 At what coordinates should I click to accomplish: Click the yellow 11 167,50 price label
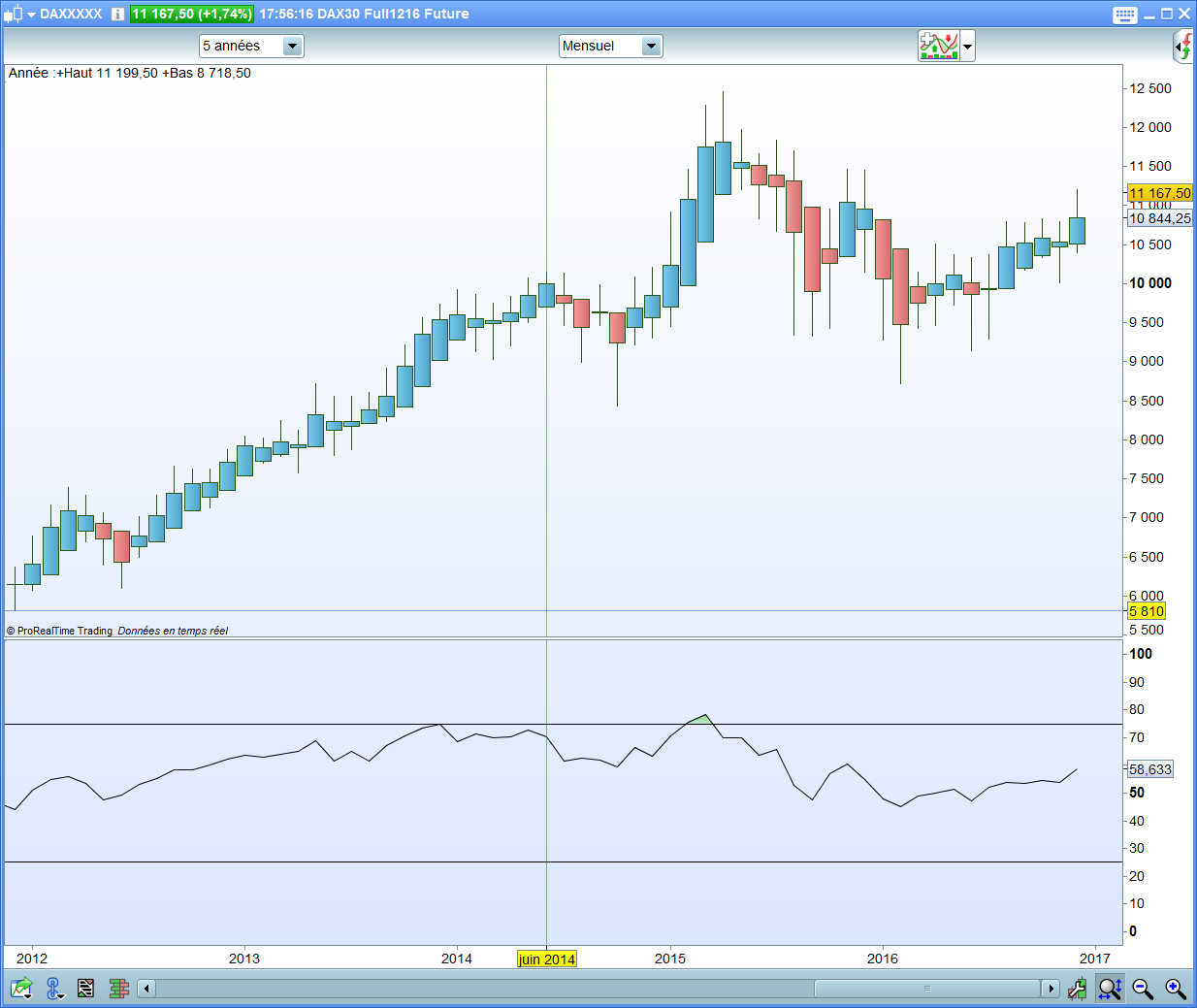[x=1160, y=193]
